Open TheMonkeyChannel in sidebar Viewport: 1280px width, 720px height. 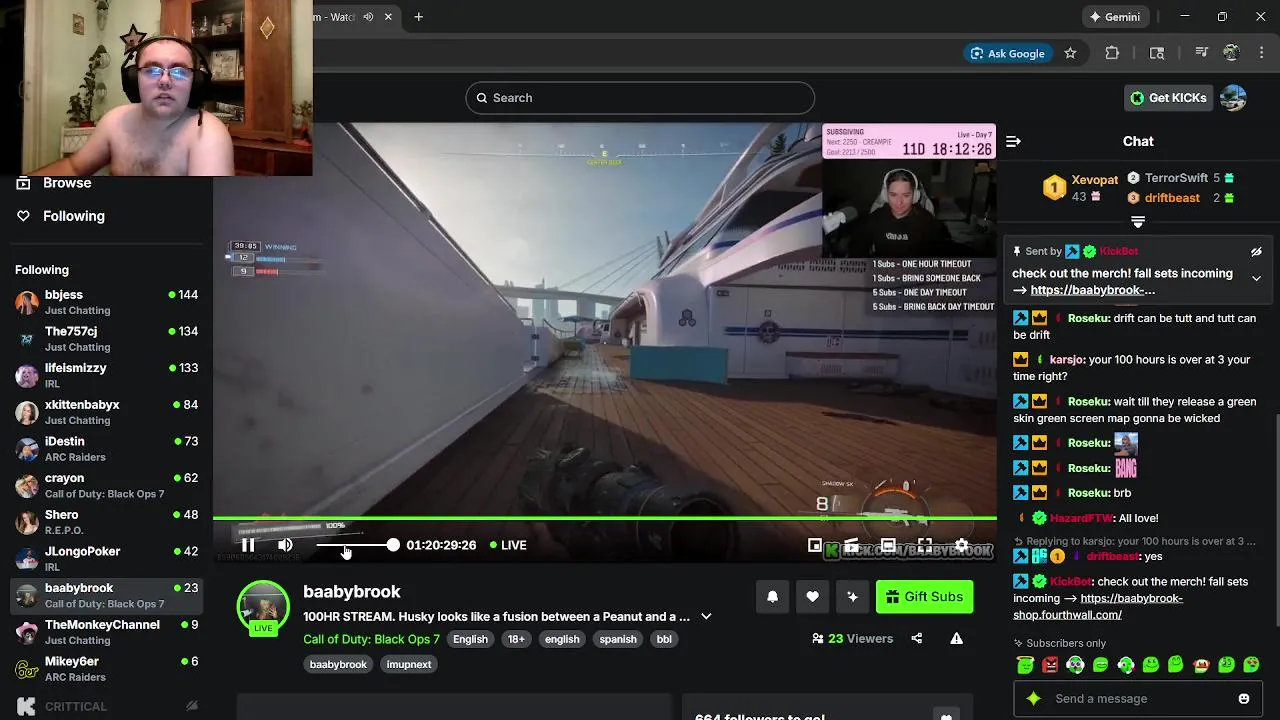click(106, 632)
